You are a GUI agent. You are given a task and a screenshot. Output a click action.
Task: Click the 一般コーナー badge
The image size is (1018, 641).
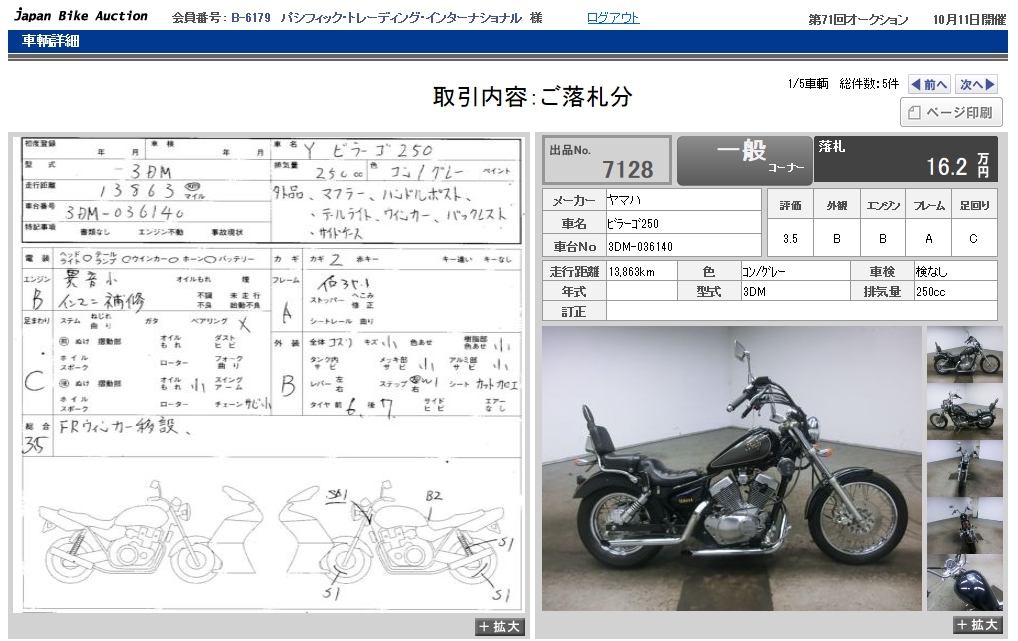[744, 160]
